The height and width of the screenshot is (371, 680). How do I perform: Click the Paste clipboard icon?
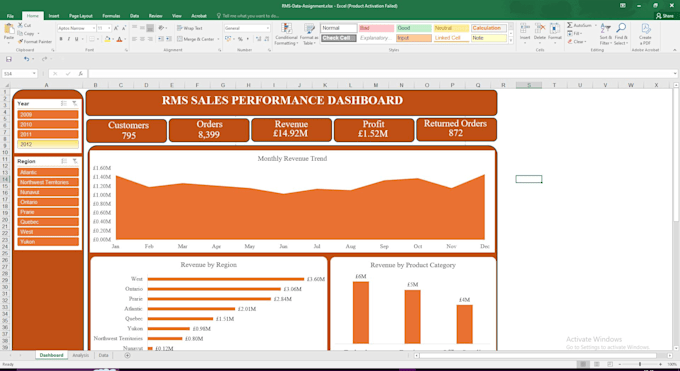coord(9,30)
